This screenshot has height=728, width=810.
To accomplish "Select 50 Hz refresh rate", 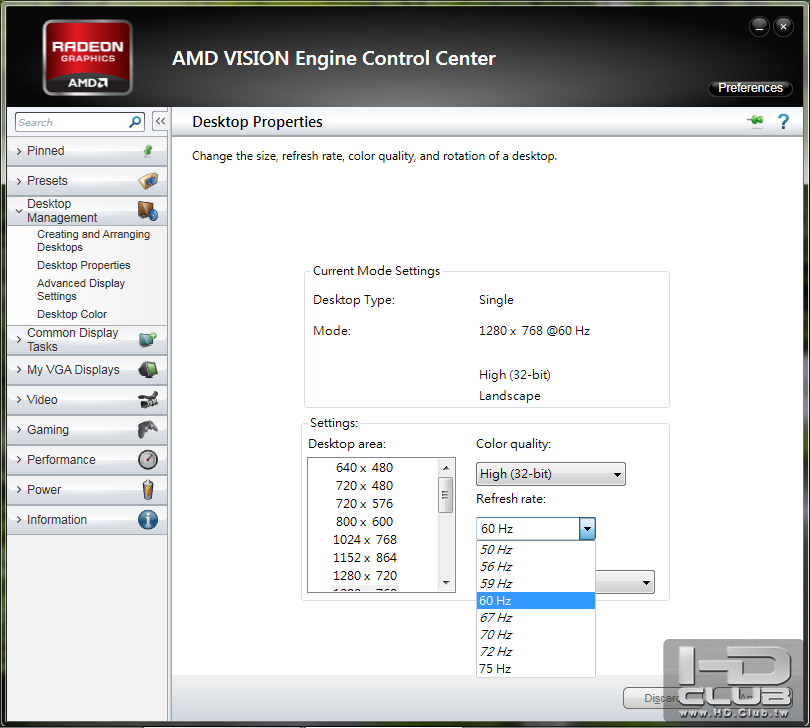I will 536,549.
